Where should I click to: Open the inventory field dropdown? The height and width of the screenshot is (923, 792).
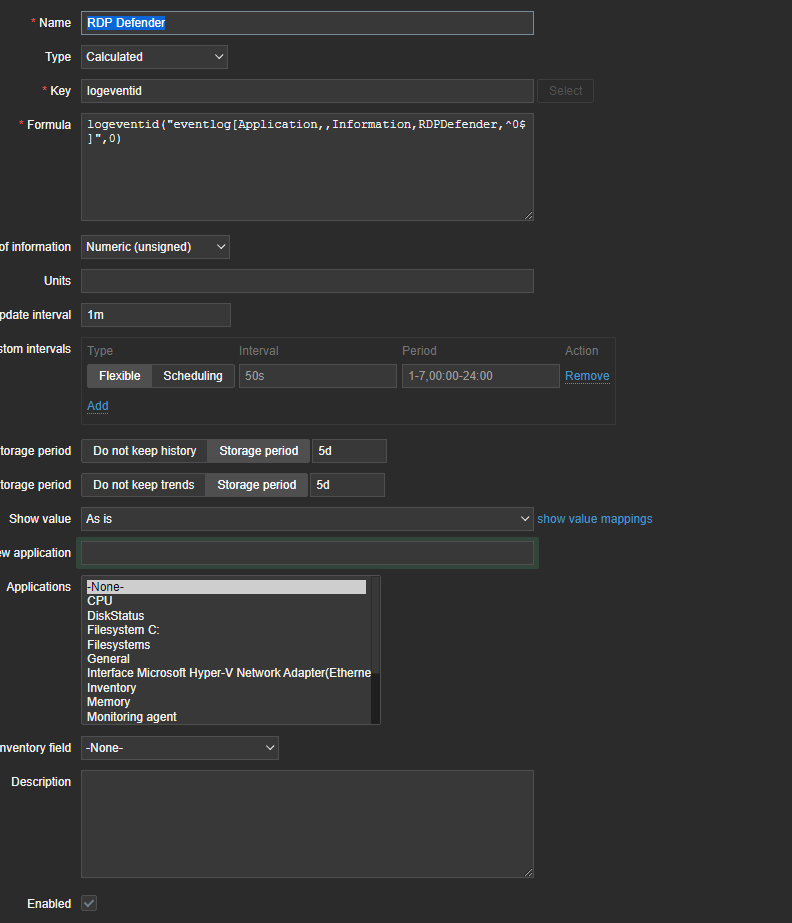(180, 748)
